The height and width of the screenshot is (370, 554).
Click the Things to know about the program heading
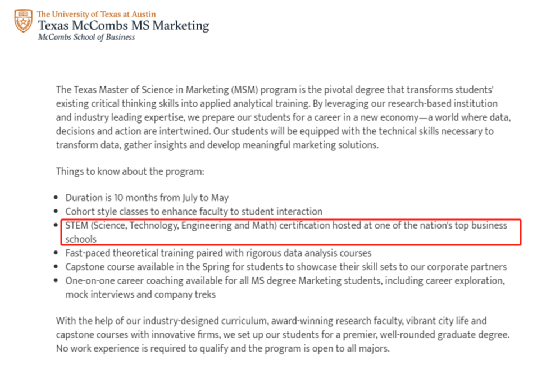(130, 171)
